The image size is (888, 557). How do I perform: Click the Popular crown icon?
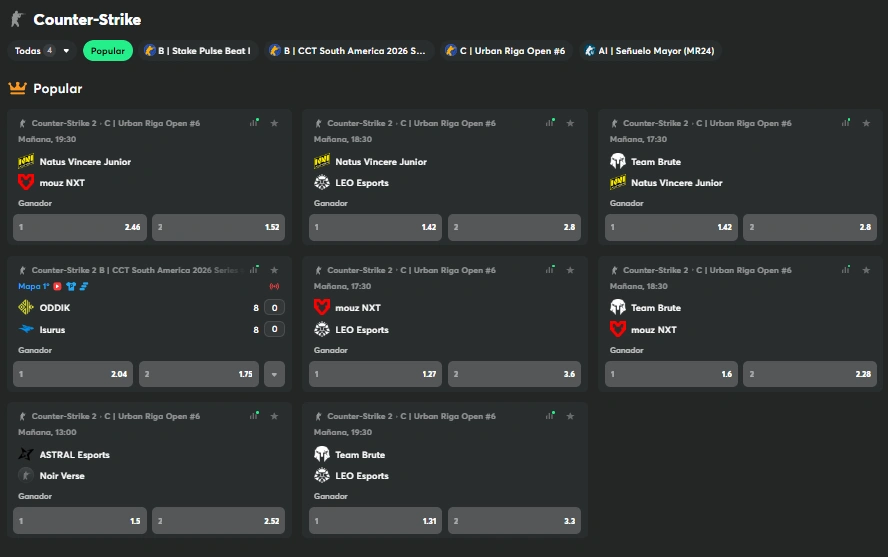coord(18,88)
